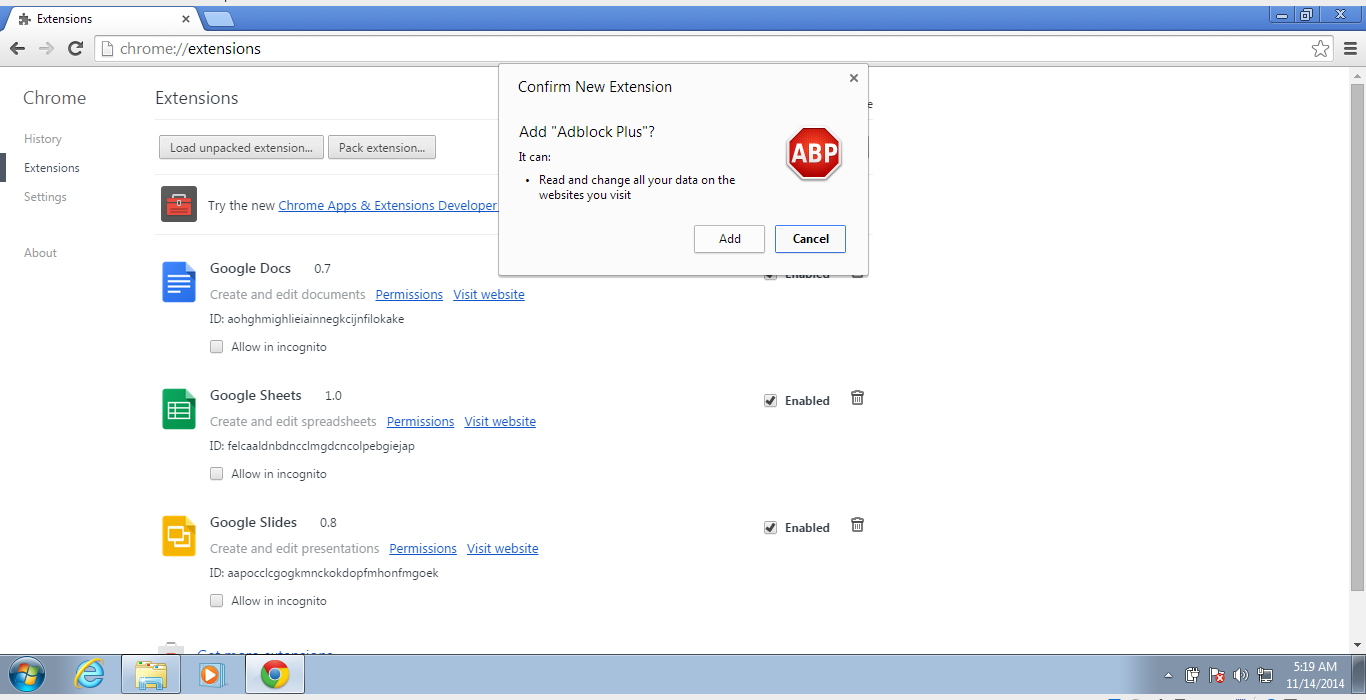Open Chrome Apps & Extensions Developer link
The width and height of the screenshot is (1366, 700).
tap(387, 206)
